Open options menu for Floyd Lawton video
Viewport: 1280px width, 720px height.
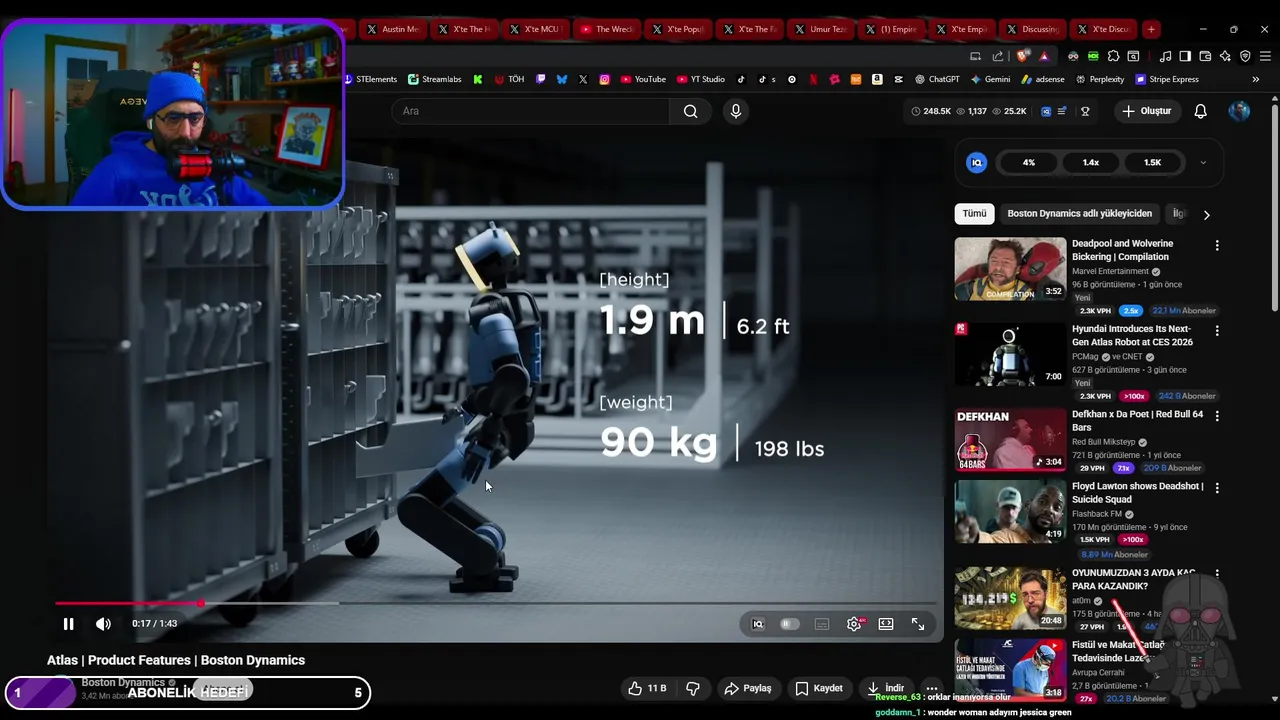[x=1217, y=488]
